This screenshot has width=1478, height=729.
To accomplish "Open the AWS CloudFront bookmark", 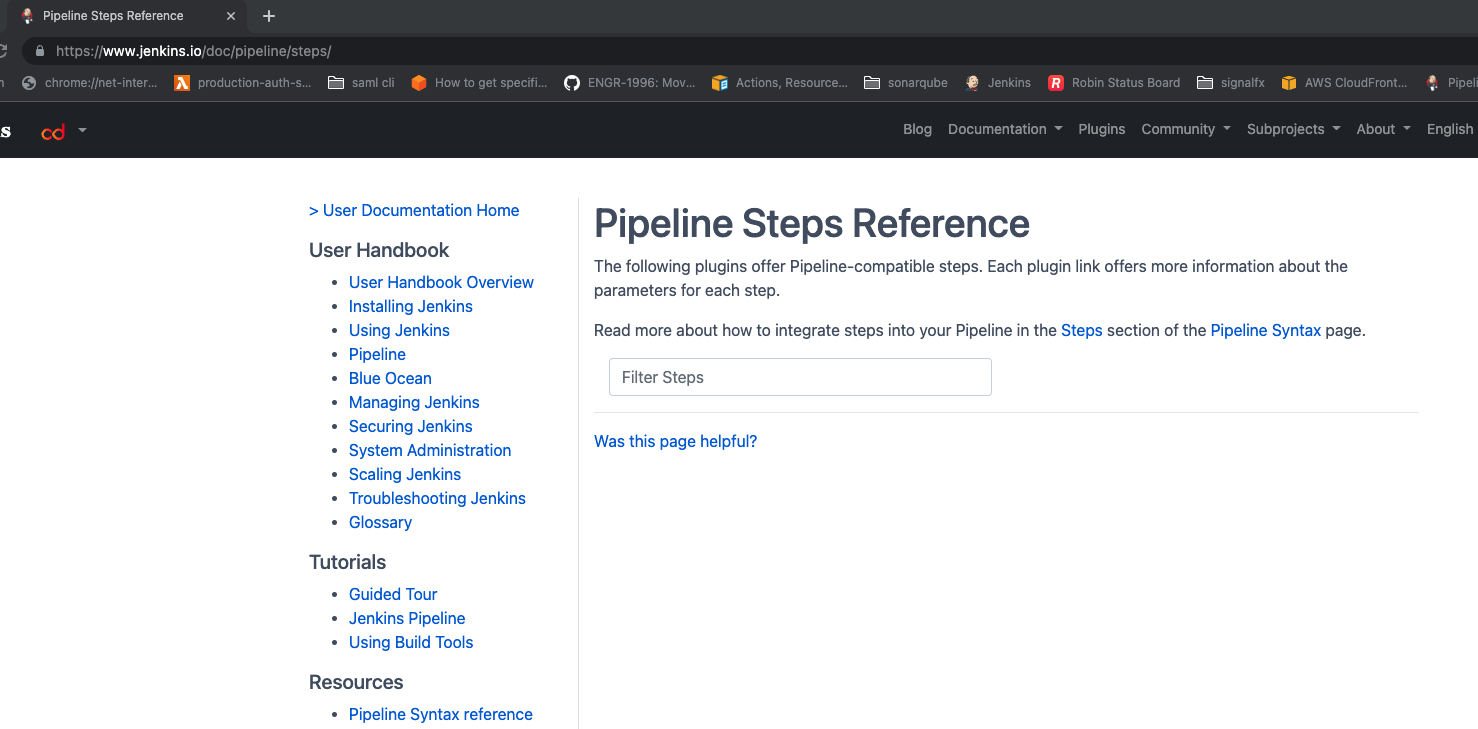I will [1344, 83].
